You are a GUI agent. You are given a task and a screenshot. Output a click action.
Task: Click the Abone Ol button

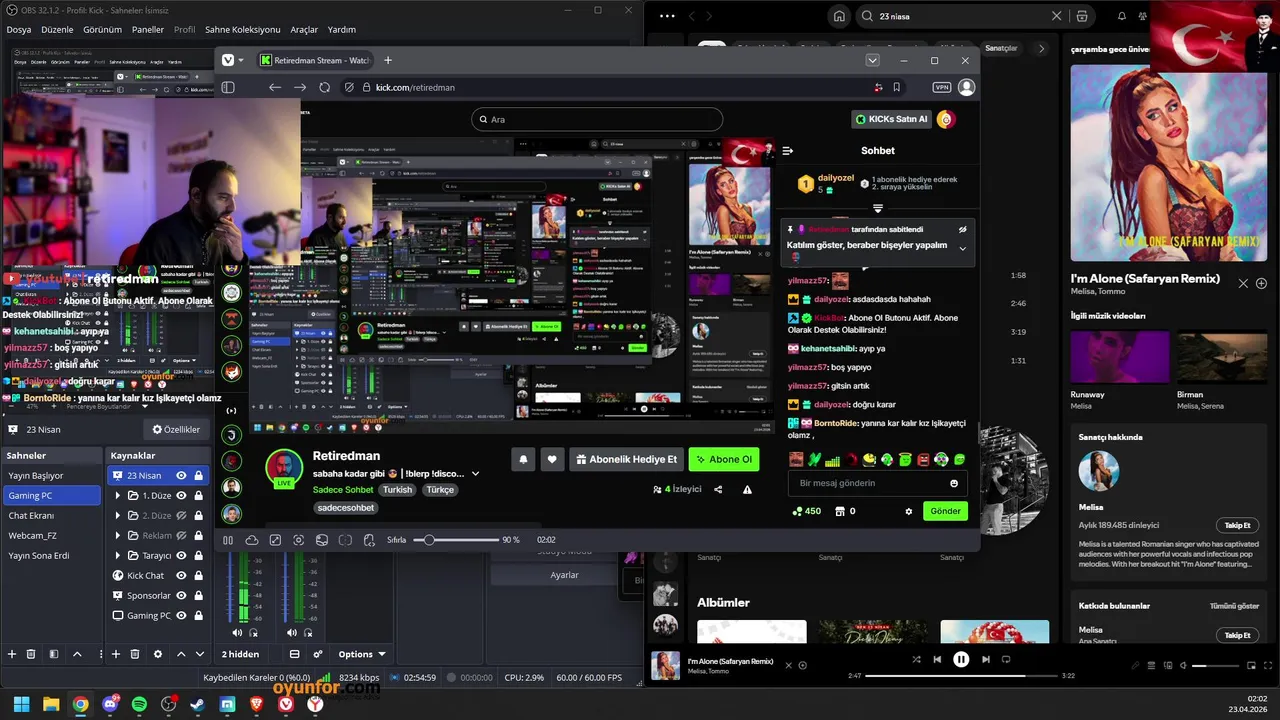click(x=723, y=459)
